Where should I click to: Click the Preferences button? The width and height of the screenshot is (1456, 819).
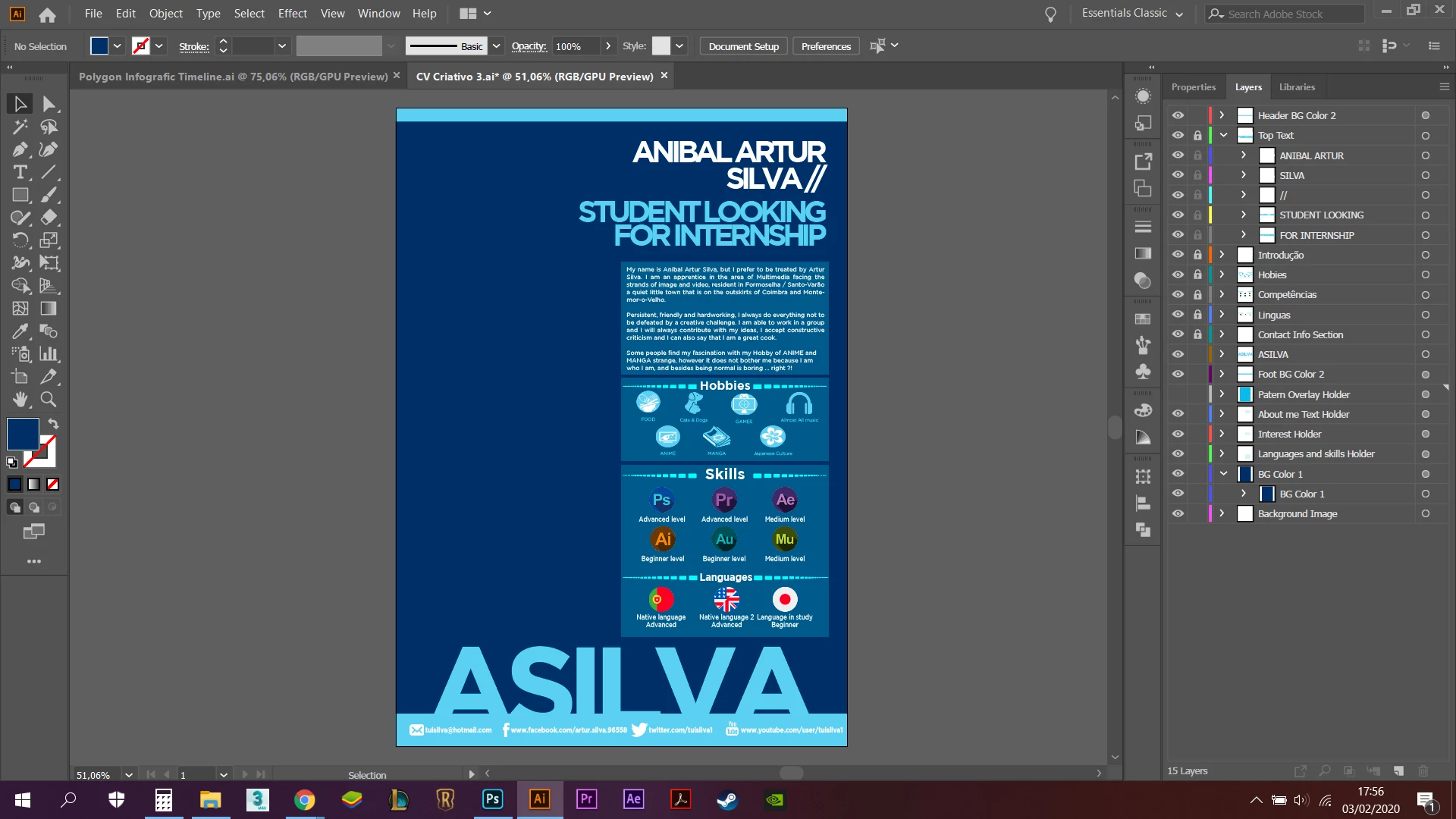pos(826,46)
